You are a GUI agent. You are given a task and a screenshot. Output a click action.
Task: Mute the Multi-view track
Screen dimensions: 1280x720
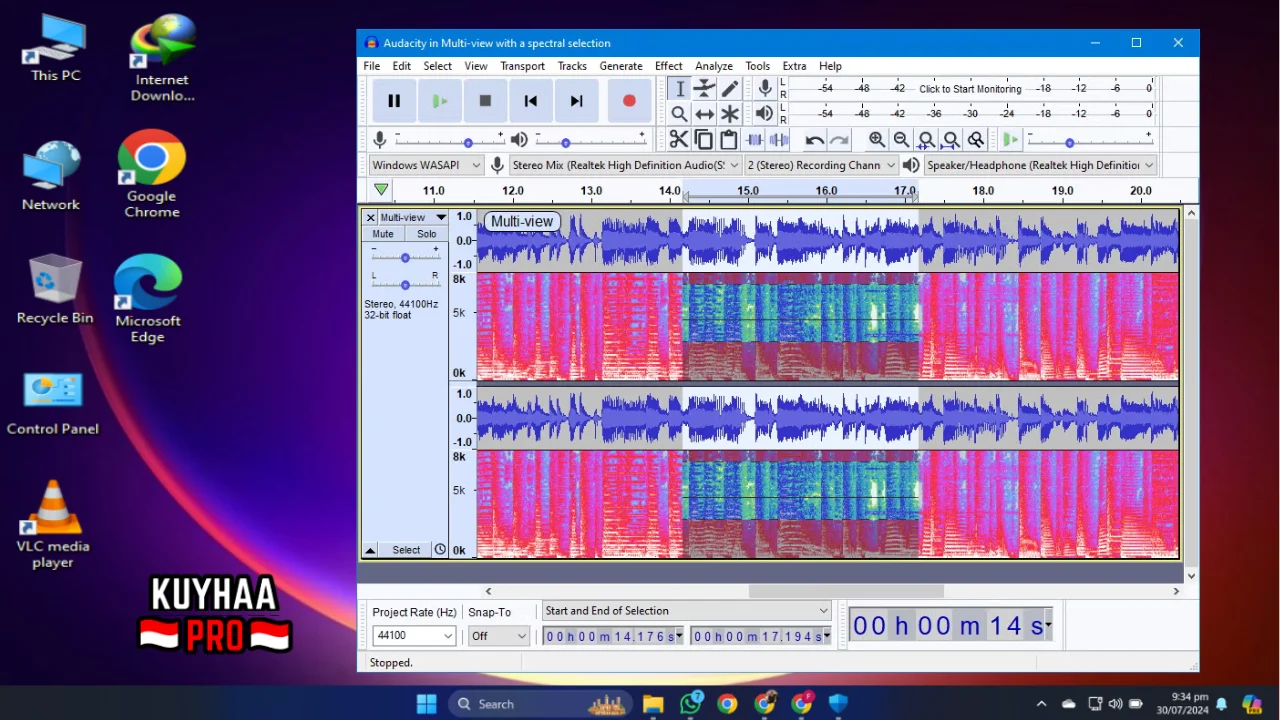click(x=383, y=234)
